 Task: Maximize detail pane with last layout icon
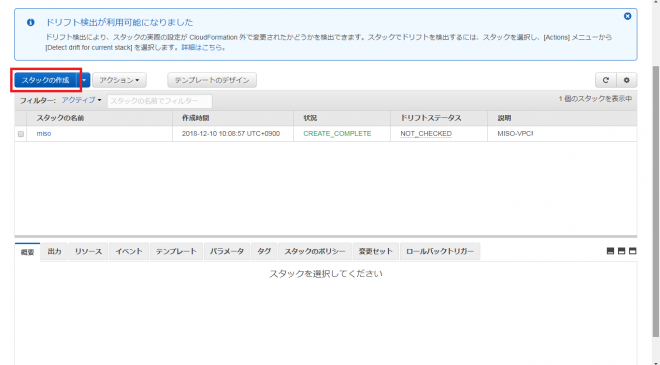(632, 251)
